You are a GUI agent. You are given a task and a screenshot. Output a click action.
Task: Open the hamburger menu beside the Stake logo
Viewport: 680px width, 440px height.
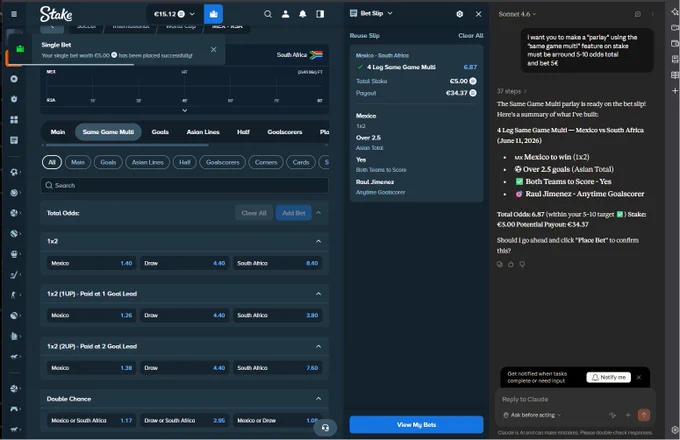[x=14, y=14]
